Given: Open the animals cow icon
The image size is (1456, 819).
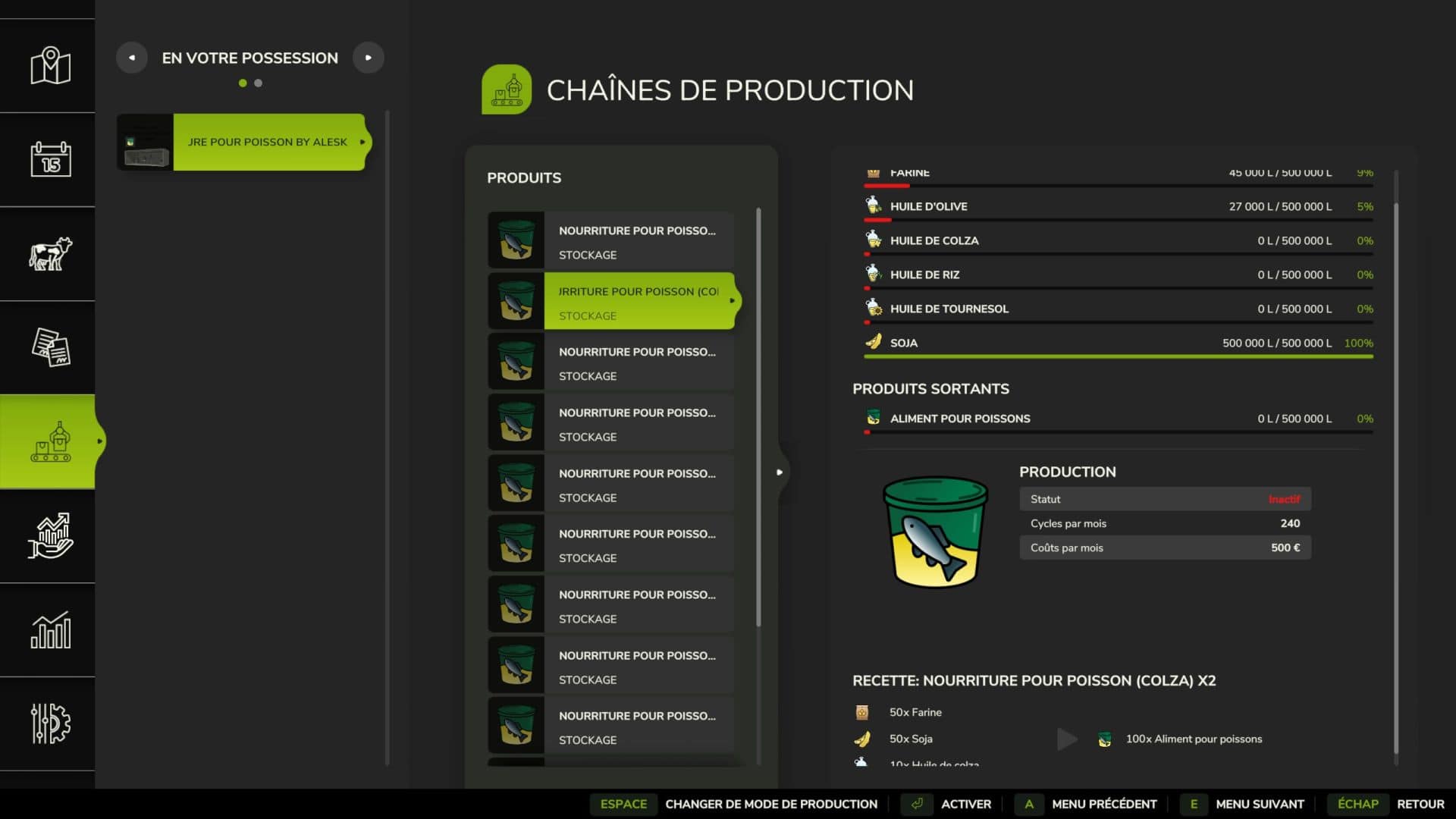Looking at the screenshot, I should (x=50, y=253).
